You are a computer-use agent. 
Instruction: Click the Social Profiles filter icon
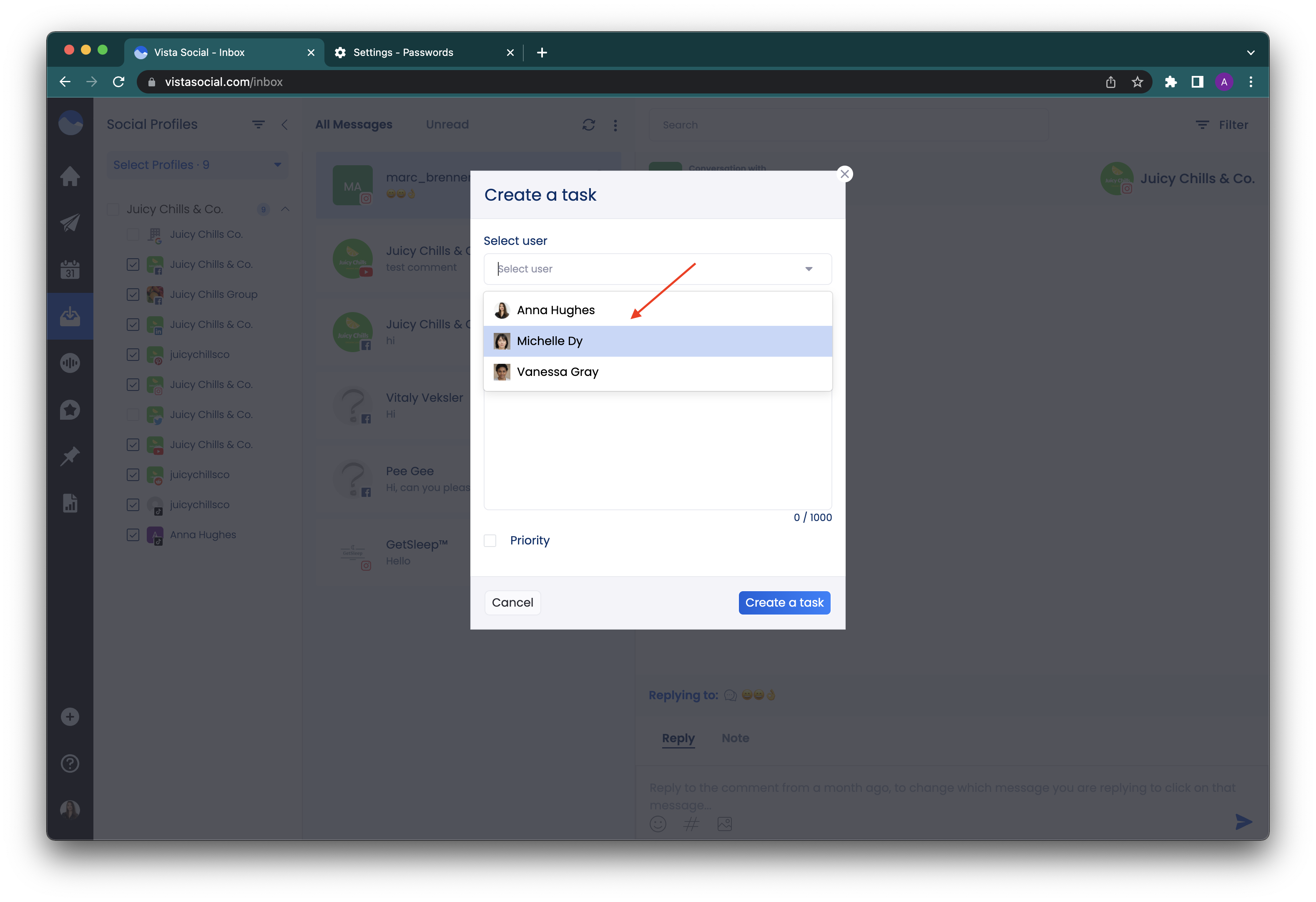click(258, 125)
